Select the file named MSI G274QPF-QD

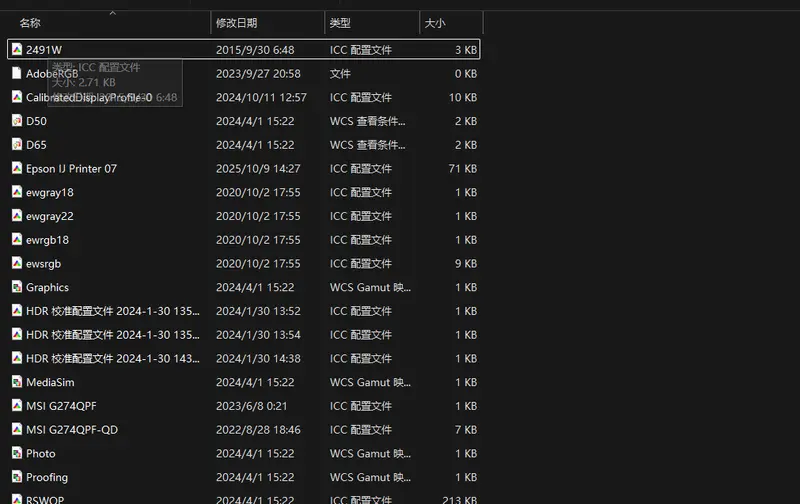click(x=72, y=430)
